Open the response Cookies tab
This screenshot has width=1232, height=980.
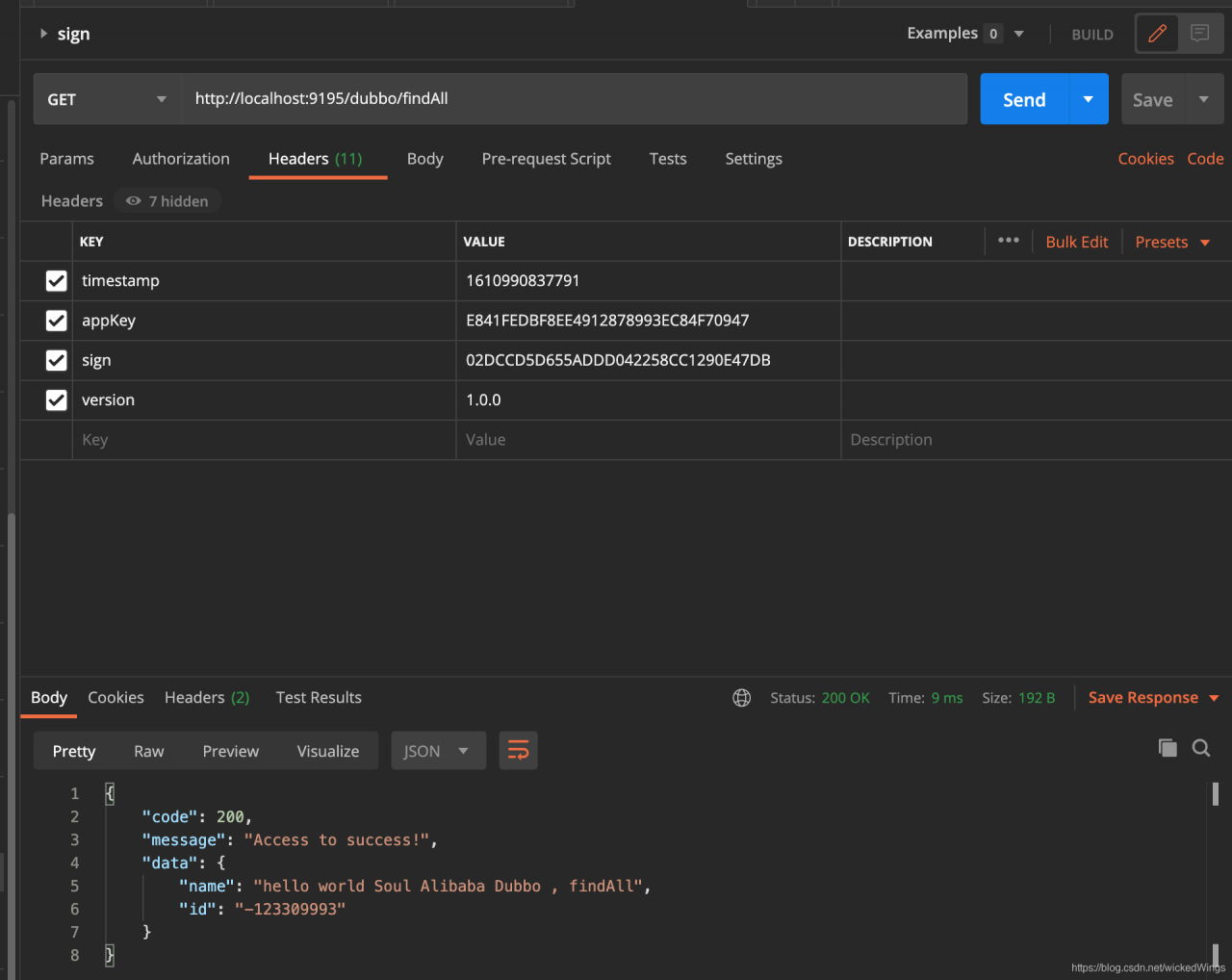pyautogui.click(x=115, y=698)
